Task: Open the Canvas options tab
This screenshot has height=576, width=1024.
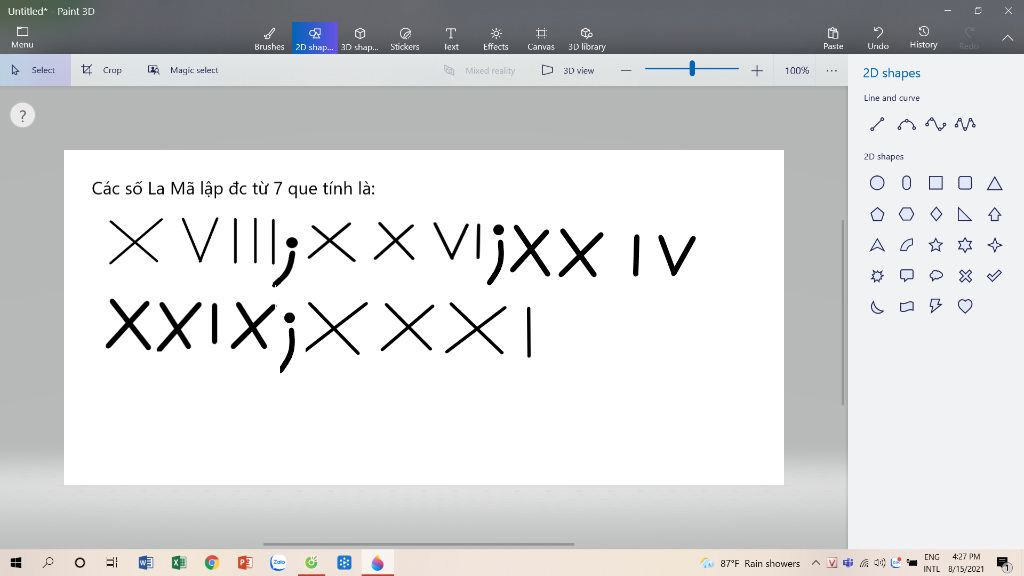Action: (x=541, y=39)
